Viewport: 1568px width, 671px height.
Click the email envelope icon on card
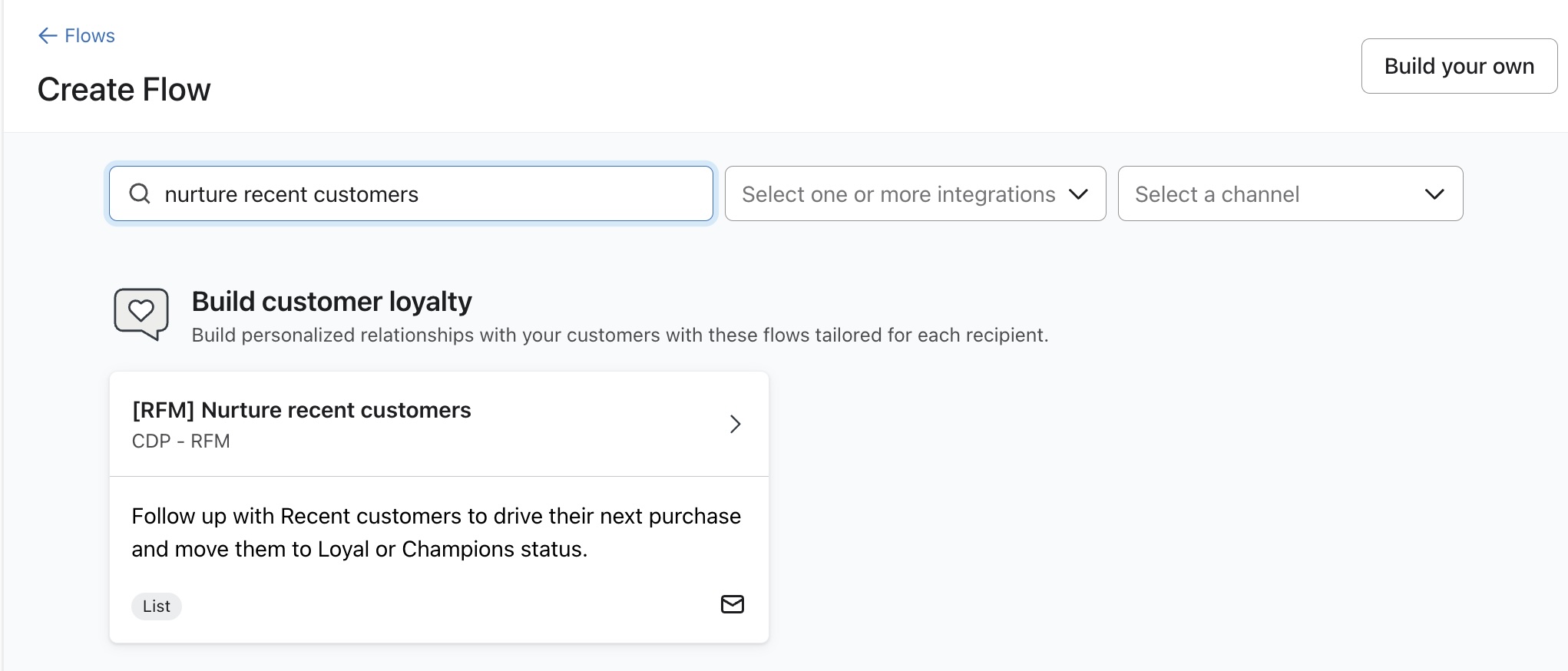click(x=732, y=604)
